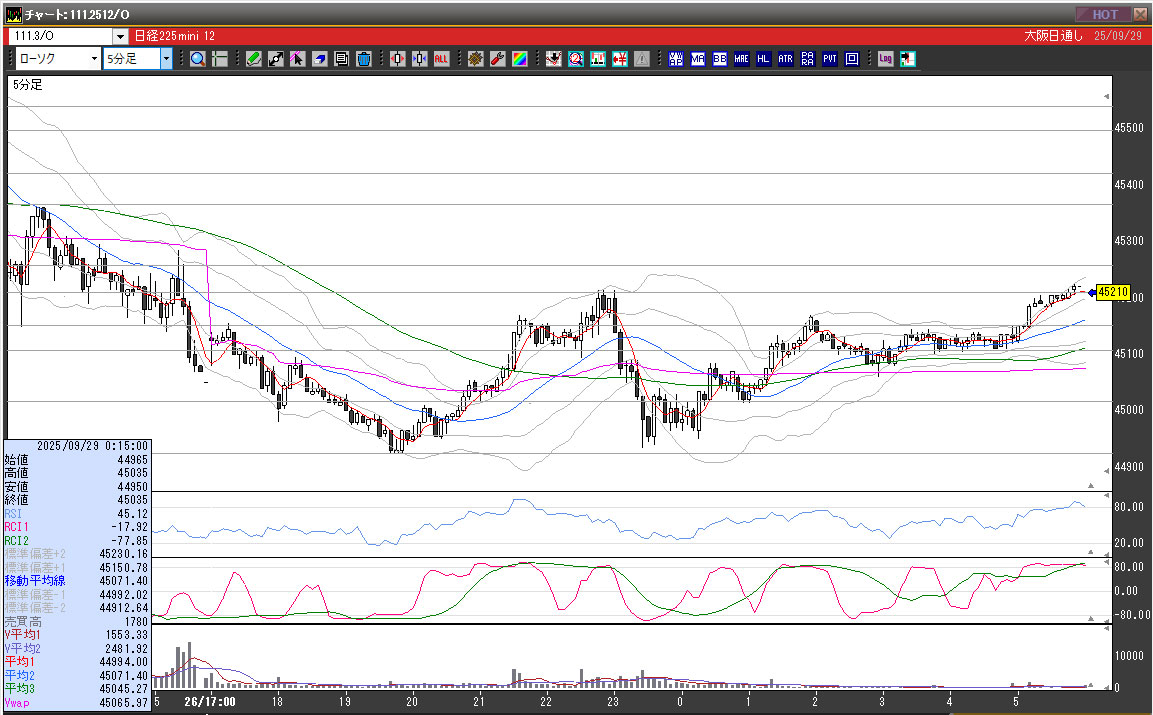Select the pencil drawing tool
The height and width of the screenshot is (715, 1153).
click(x=254, y=59)
